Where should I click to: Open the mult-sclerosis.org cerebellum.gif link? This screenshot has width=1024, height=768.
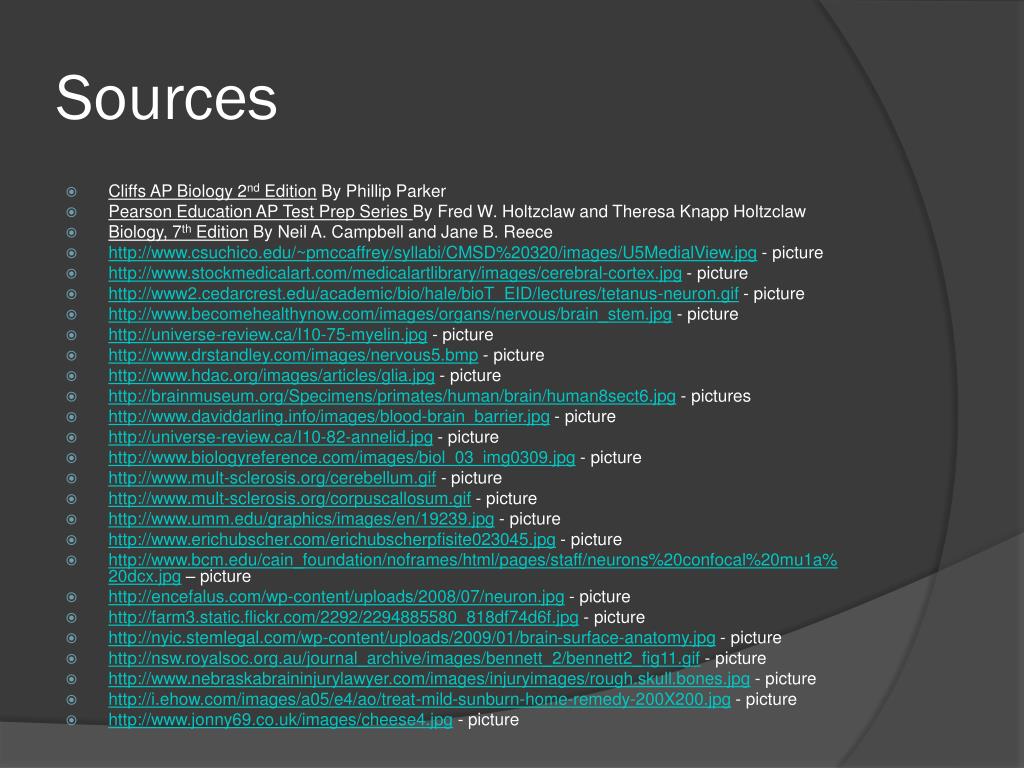(272, 478)
